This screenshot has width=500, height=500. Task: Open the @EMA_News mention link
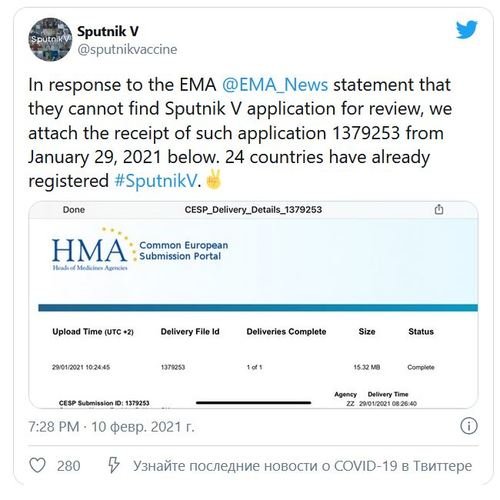[275, 85]
